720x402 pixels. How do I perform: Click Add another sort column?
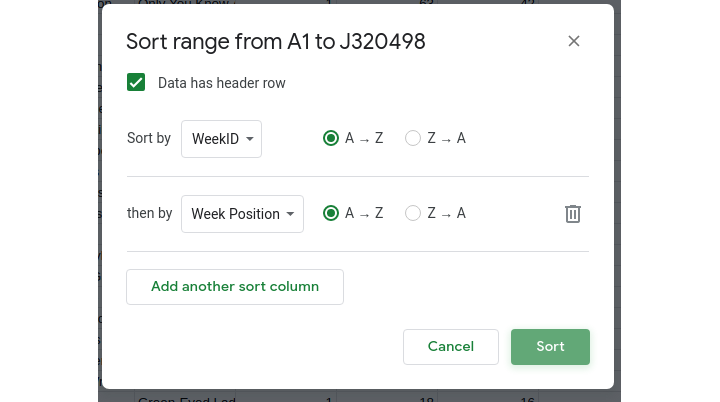(x=235, y=286)
